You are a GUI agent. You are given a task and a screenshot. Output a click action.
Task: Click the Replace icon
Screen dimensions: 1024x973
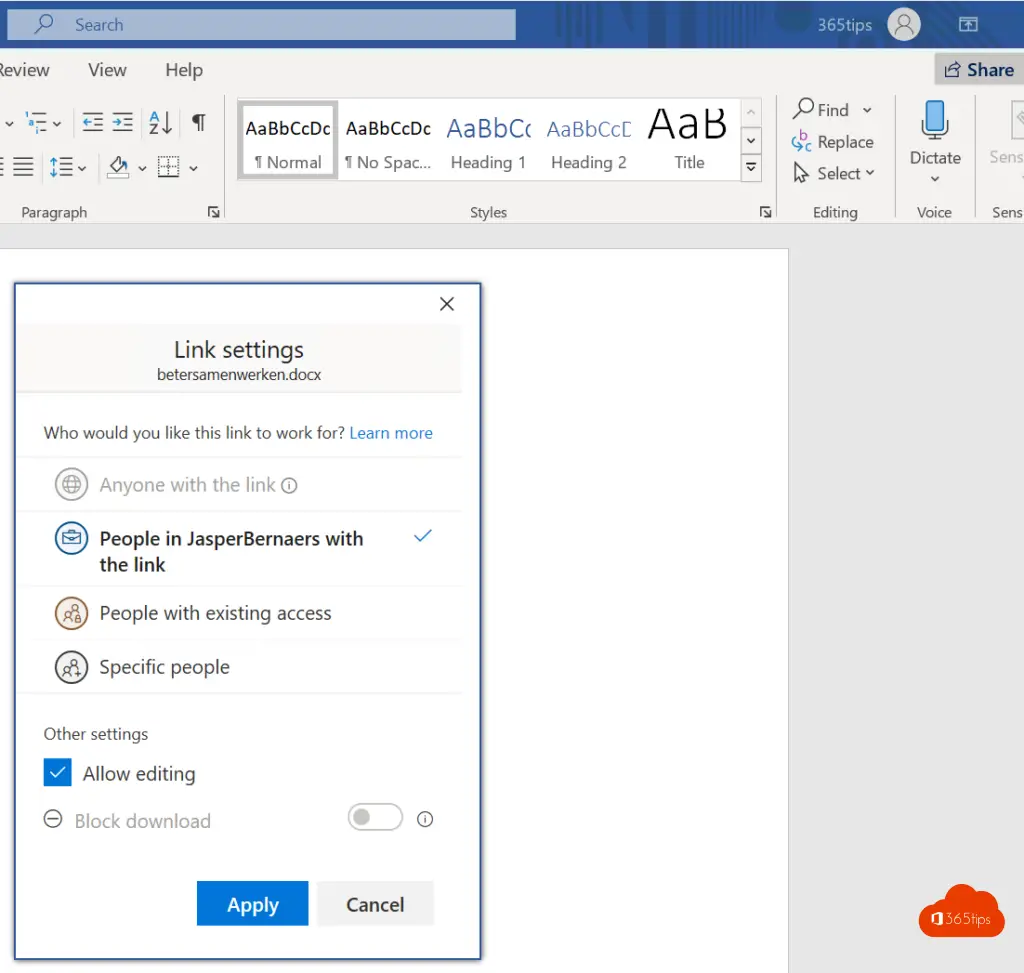point(801,141)
